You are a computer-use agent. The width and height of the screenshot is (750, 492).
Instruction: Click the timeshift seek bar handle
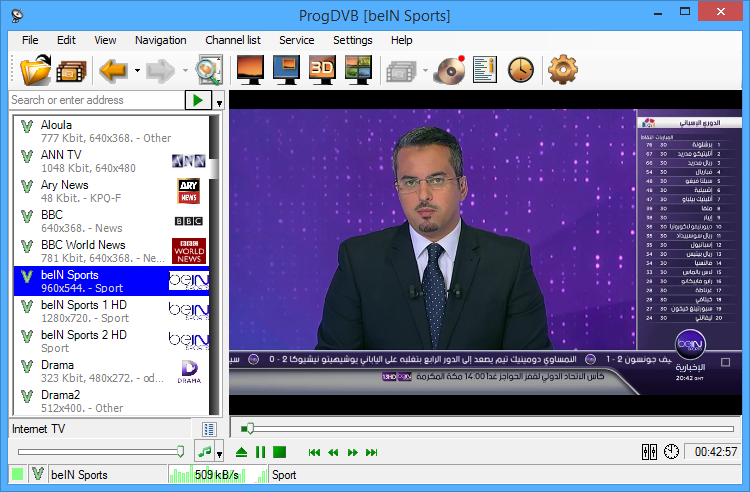(249, 428)
